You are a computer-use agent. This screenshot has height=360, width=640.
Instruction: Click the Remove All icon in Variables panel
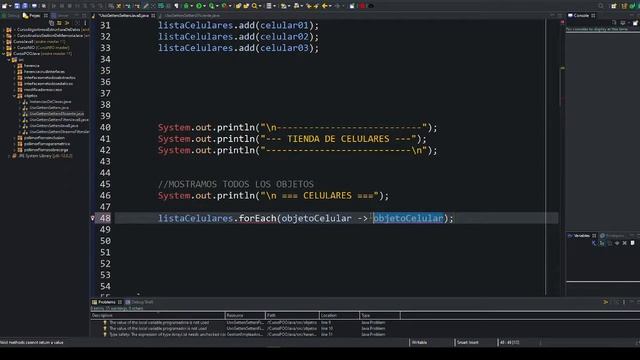[x=624, y=243]
